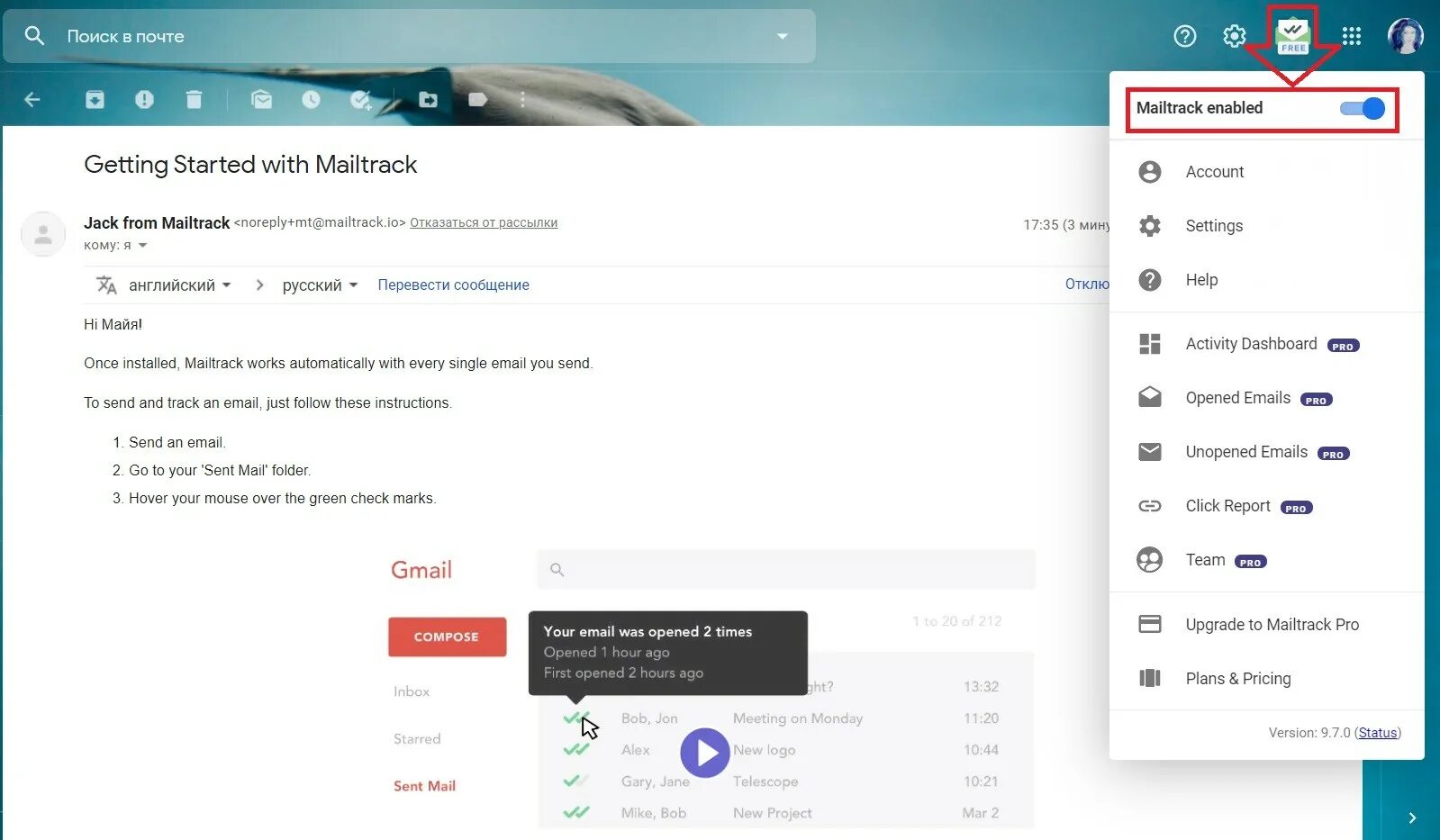Image resolution: width=1440 pixels, height=840 pixels.
Task: Report spam with the exclamation icon
Action: (144, 99)
